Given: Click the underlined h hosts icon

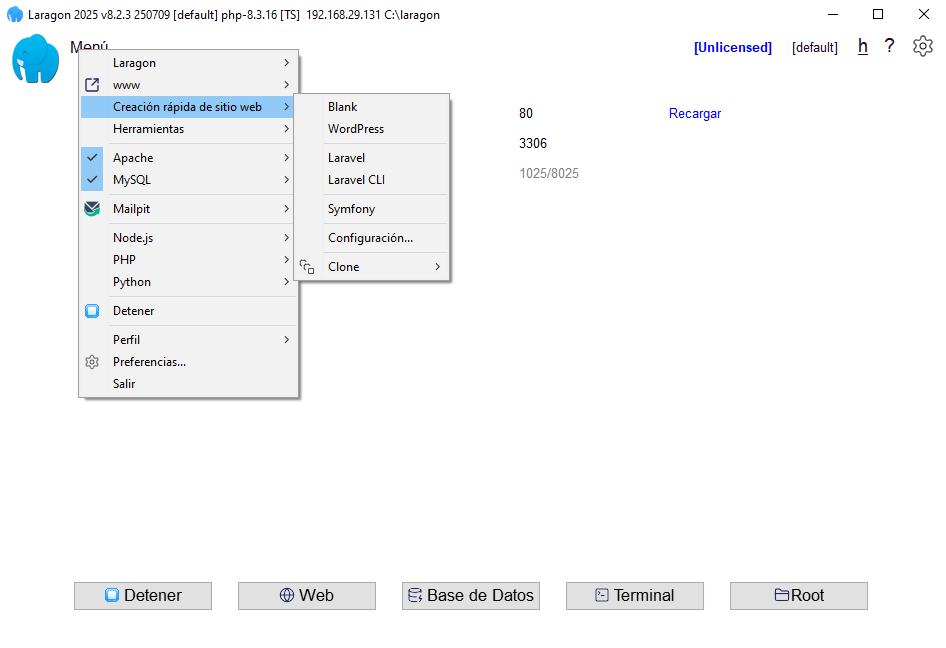Looking at the screenshot, I should pyautogui.click(x=863, y=46).
